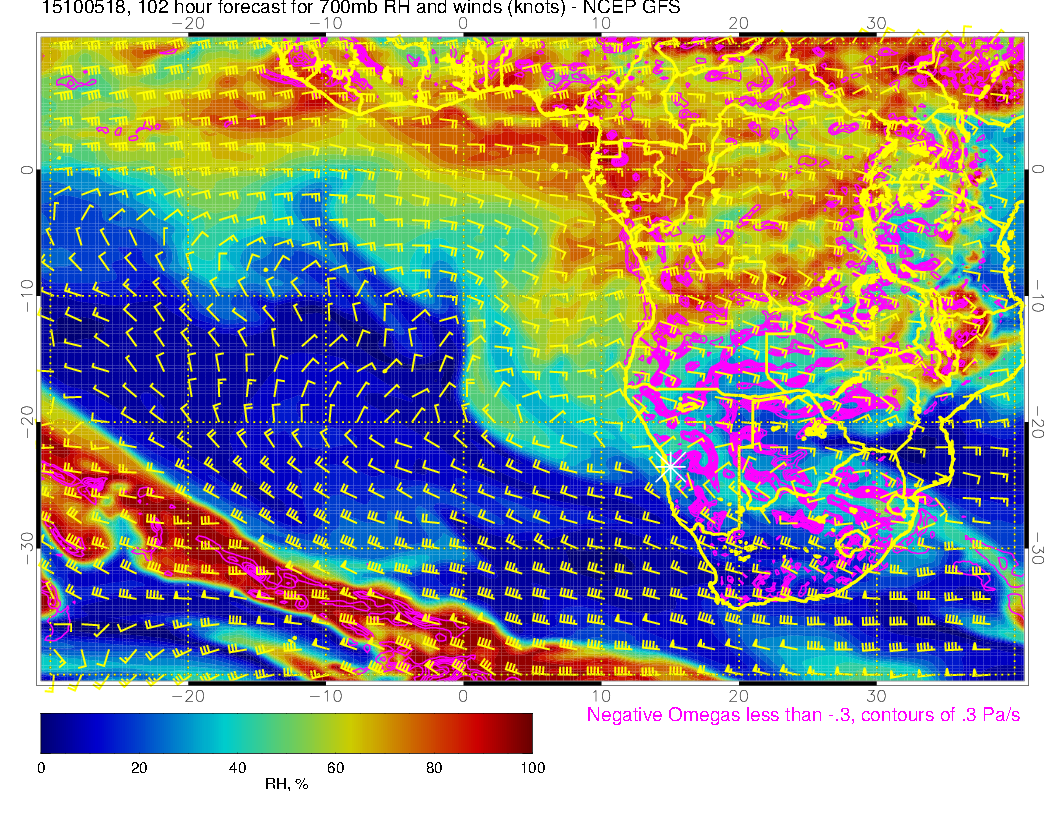
Task: Click the '20' longitude label on the top axis
Action: [738, 23]
